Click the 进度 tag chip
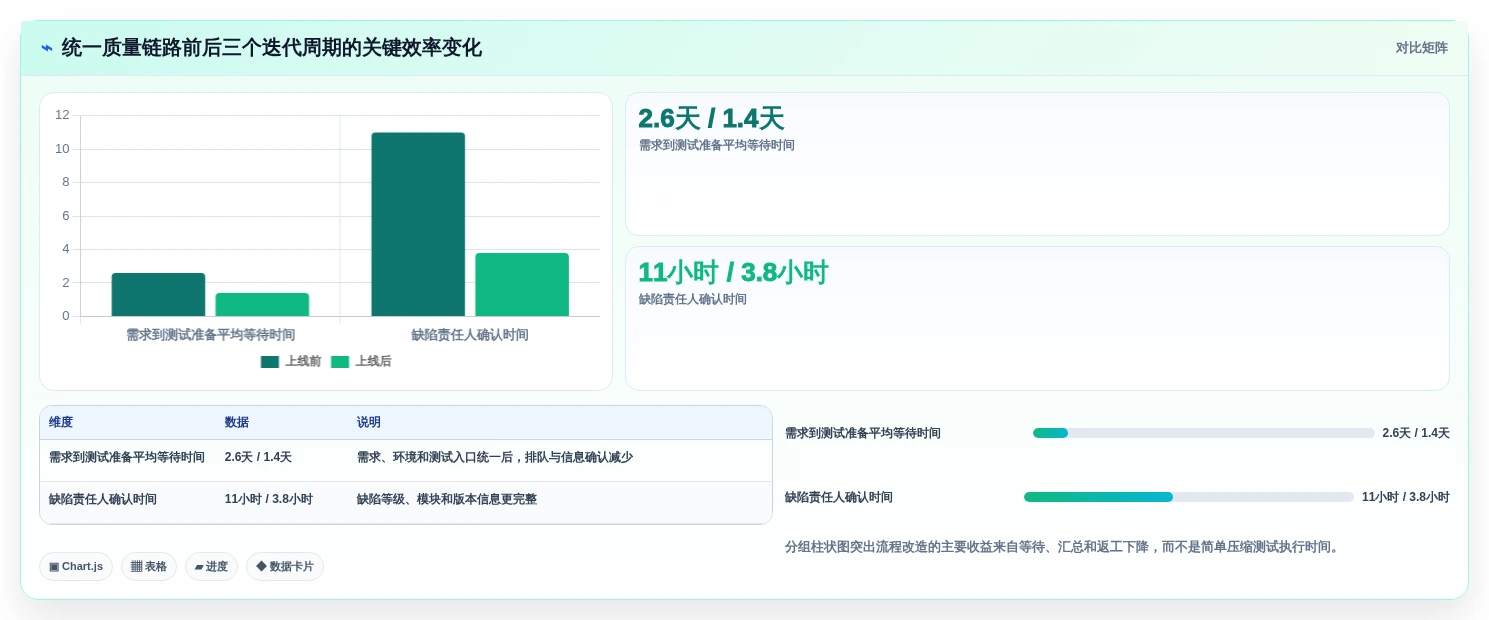Screen dimensions: 1489x620 pyautogui.click(x=211, y=567)
